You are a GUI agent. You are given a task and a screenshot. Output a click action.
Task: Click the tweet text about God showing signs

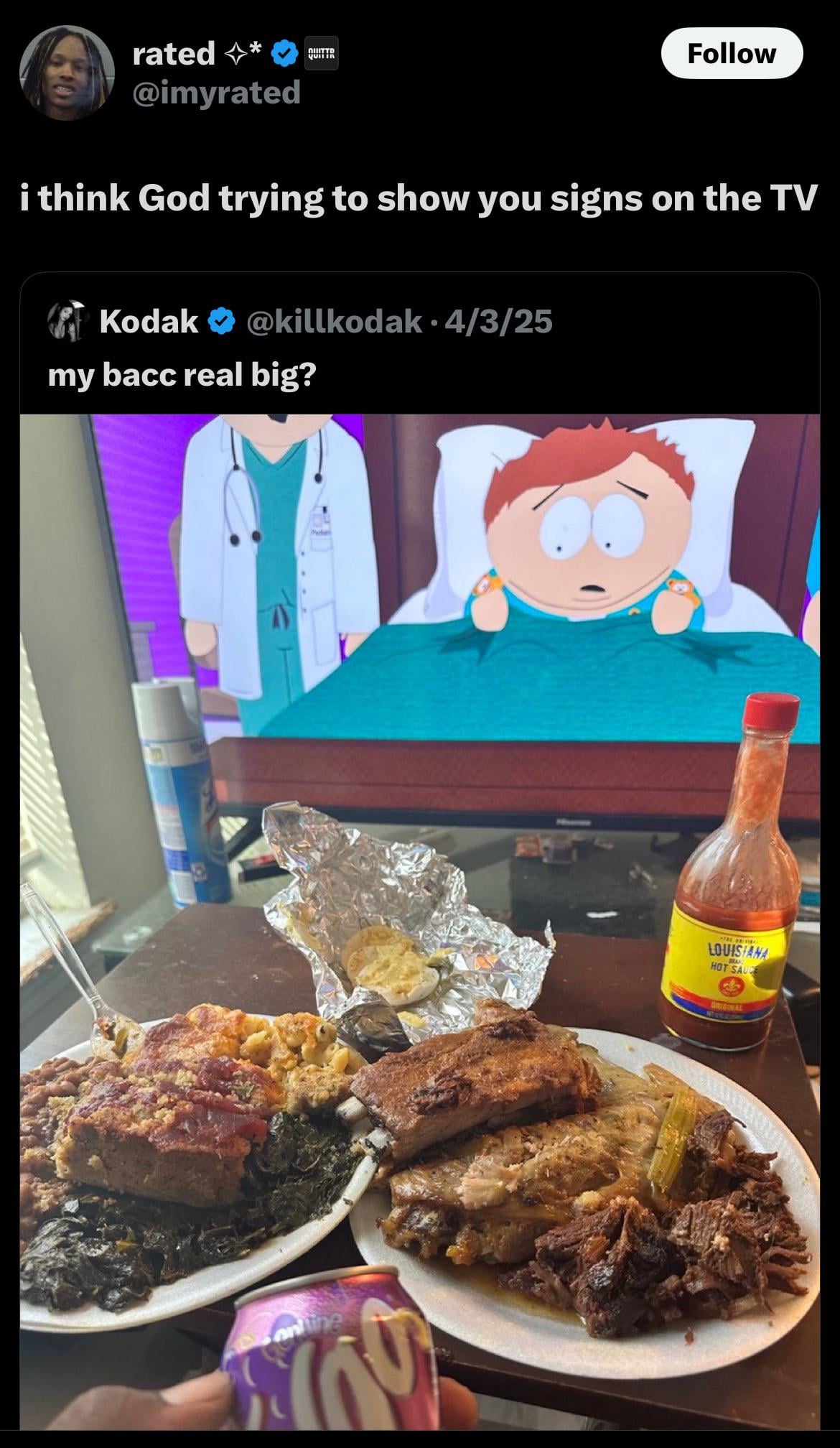point(419,198)
